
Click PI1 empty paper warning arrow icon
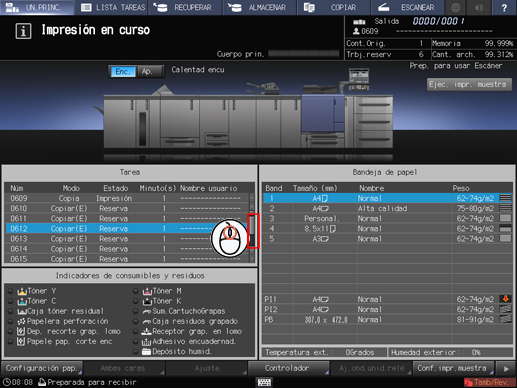coord(505,299)
